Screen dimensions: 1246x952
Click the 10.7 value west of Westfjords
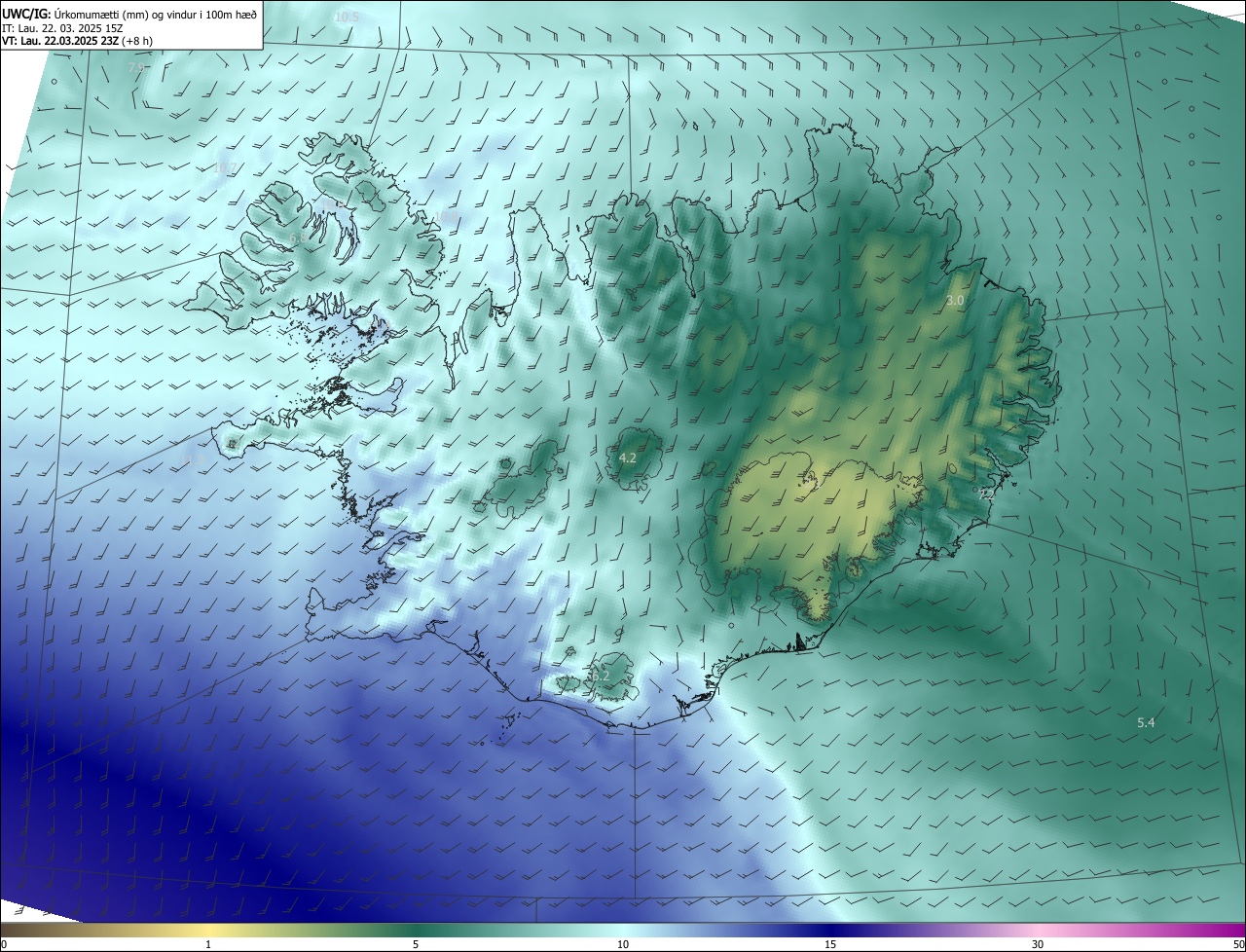click(x=223, y=167)
